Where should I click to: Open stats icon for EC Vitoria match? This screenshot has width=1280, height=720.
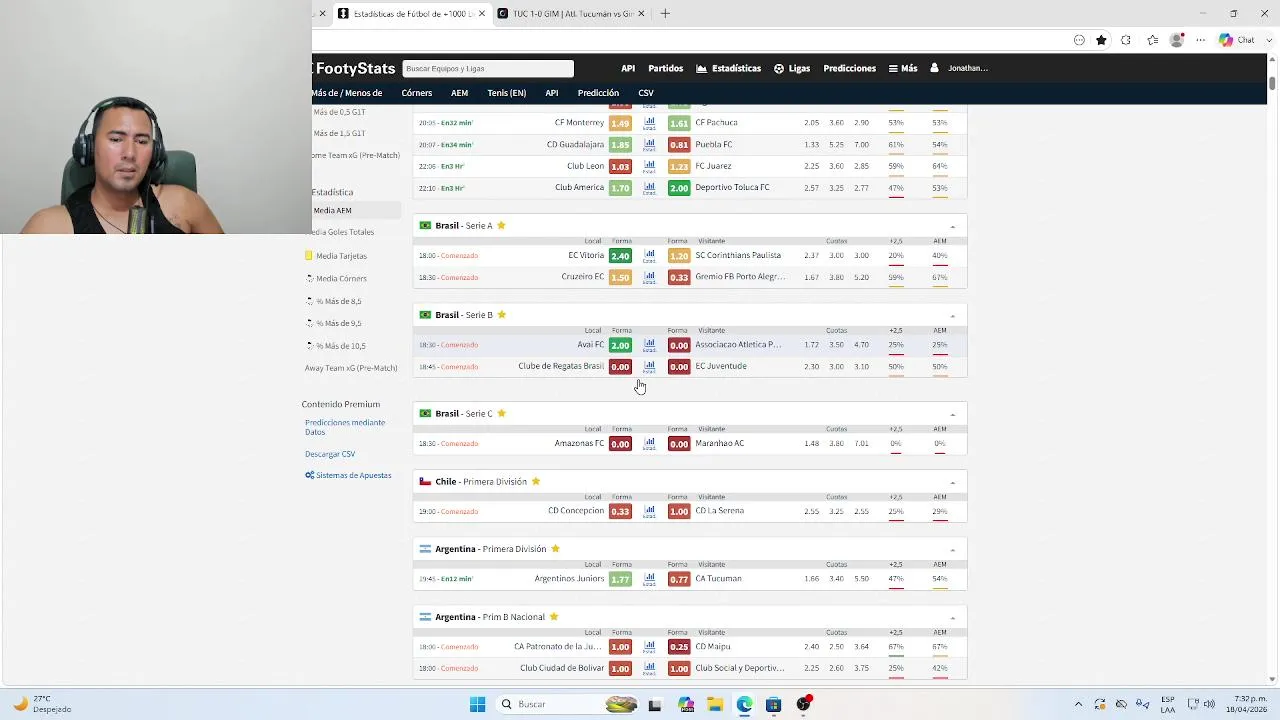[649, 256]
